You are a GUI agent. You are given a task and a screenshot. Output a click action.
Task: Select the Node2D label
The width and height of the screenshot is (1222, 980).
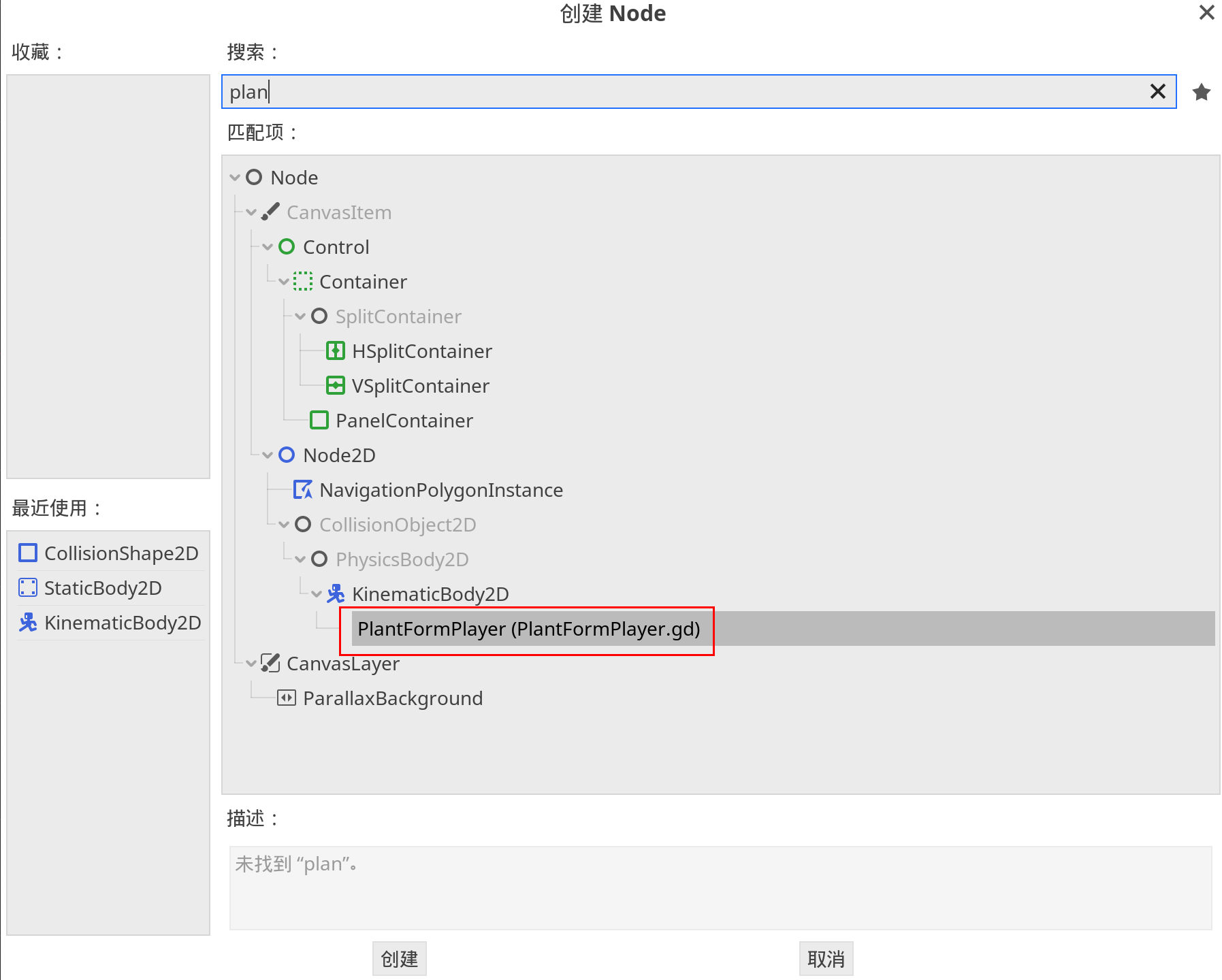click(x=340, y=455)
